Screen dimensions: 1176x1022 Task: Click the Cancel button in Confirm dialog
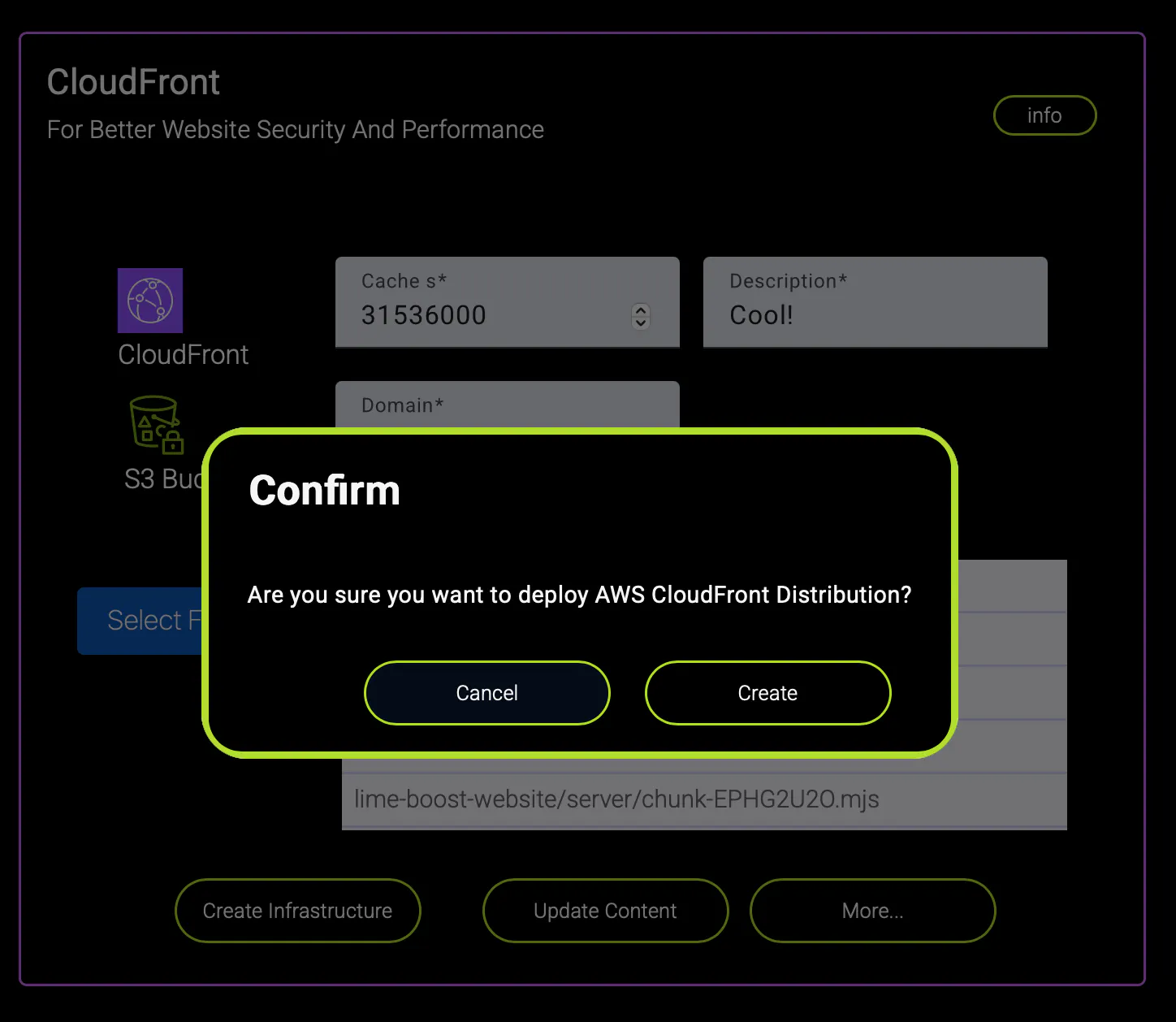(x=487, y=693)
